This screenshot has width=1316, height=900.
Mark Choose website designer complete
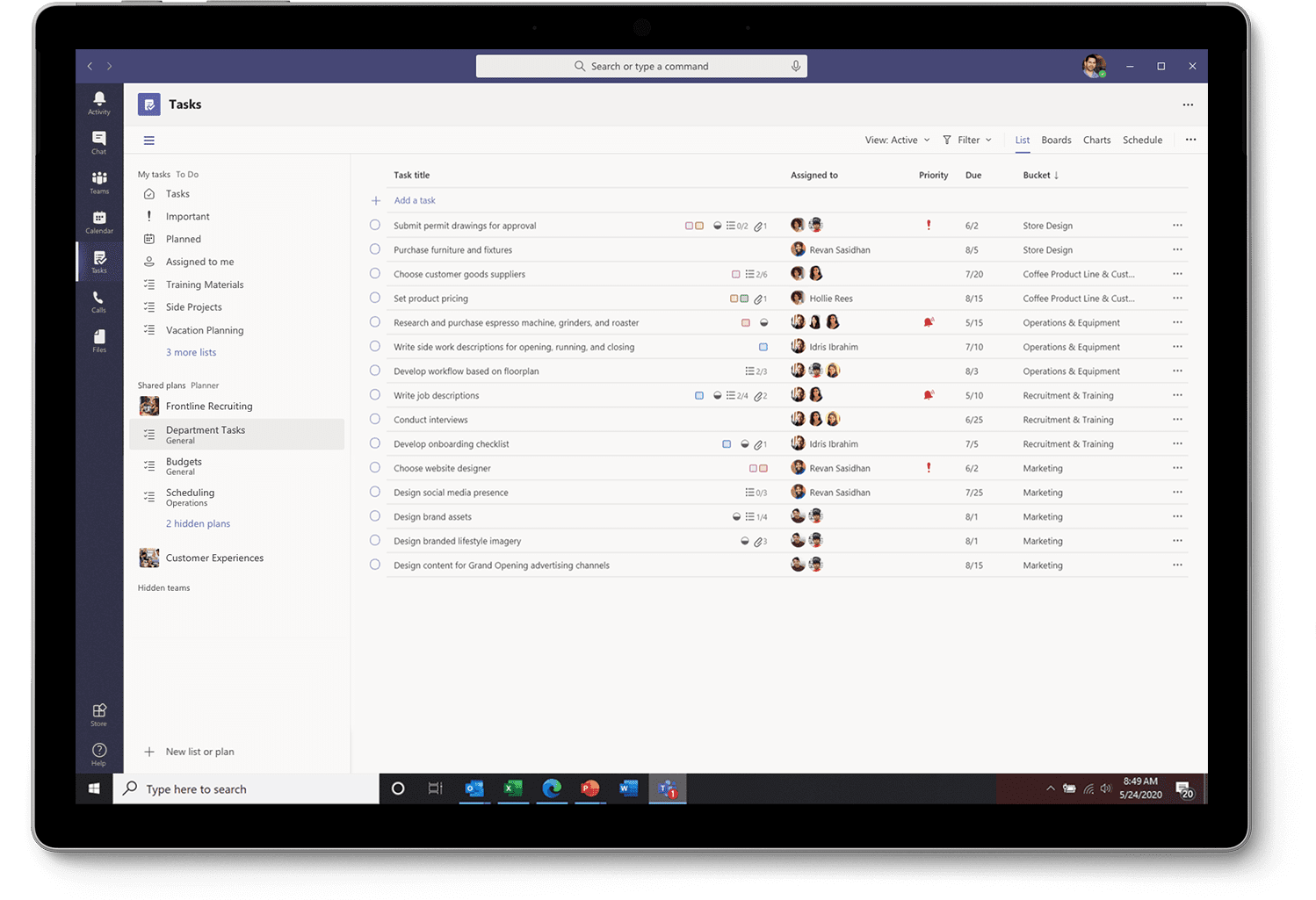pos(375,468)
